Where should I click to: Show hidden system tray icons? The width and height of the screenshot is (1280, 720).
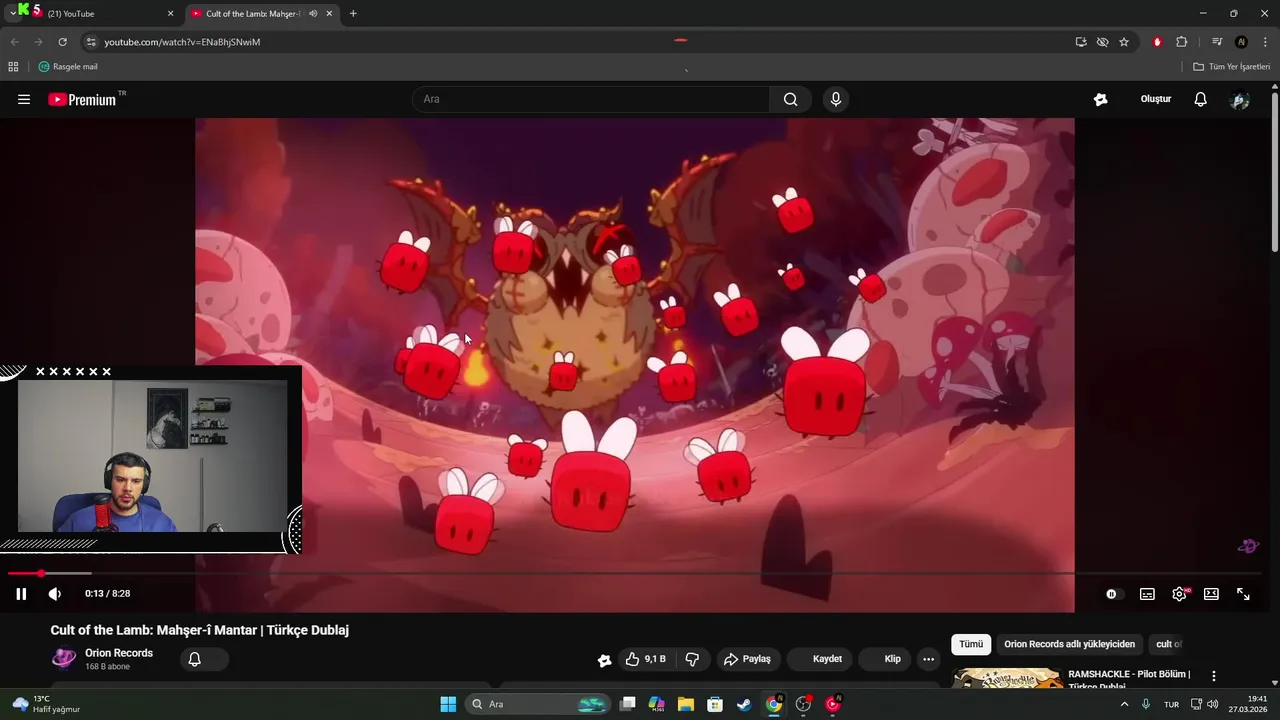[x=1124, y=704]
